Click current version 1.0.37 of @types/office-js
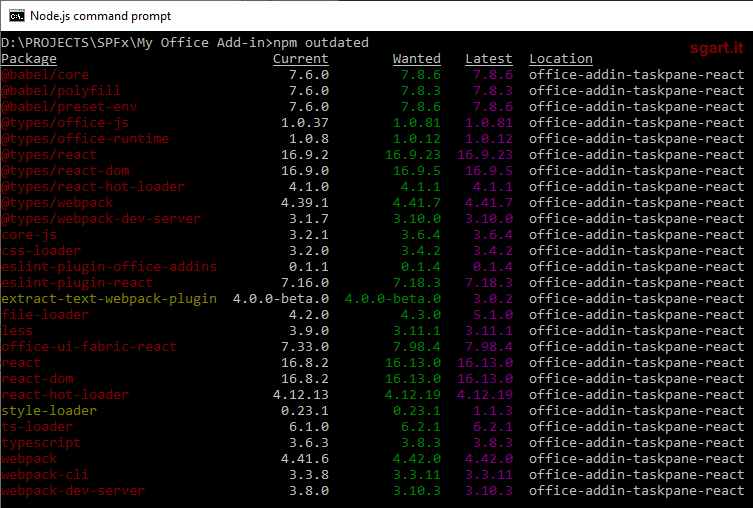 305,123
